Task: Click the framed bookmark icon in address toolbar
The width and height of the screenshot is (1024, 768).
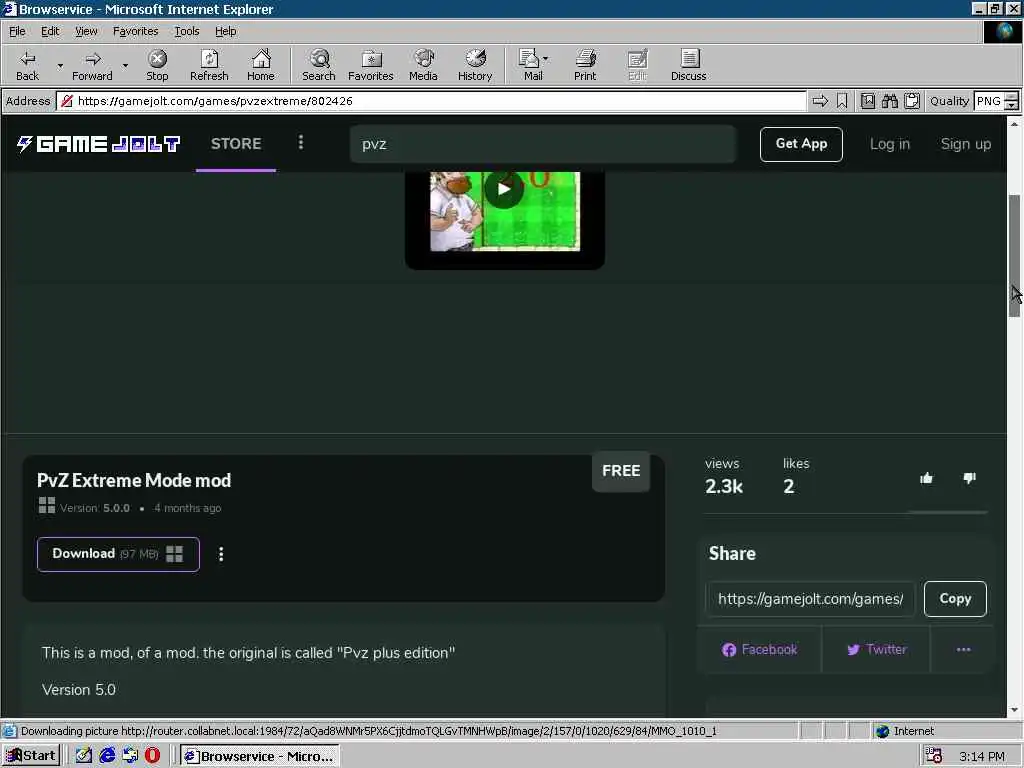Action: [x=867, y=101]
